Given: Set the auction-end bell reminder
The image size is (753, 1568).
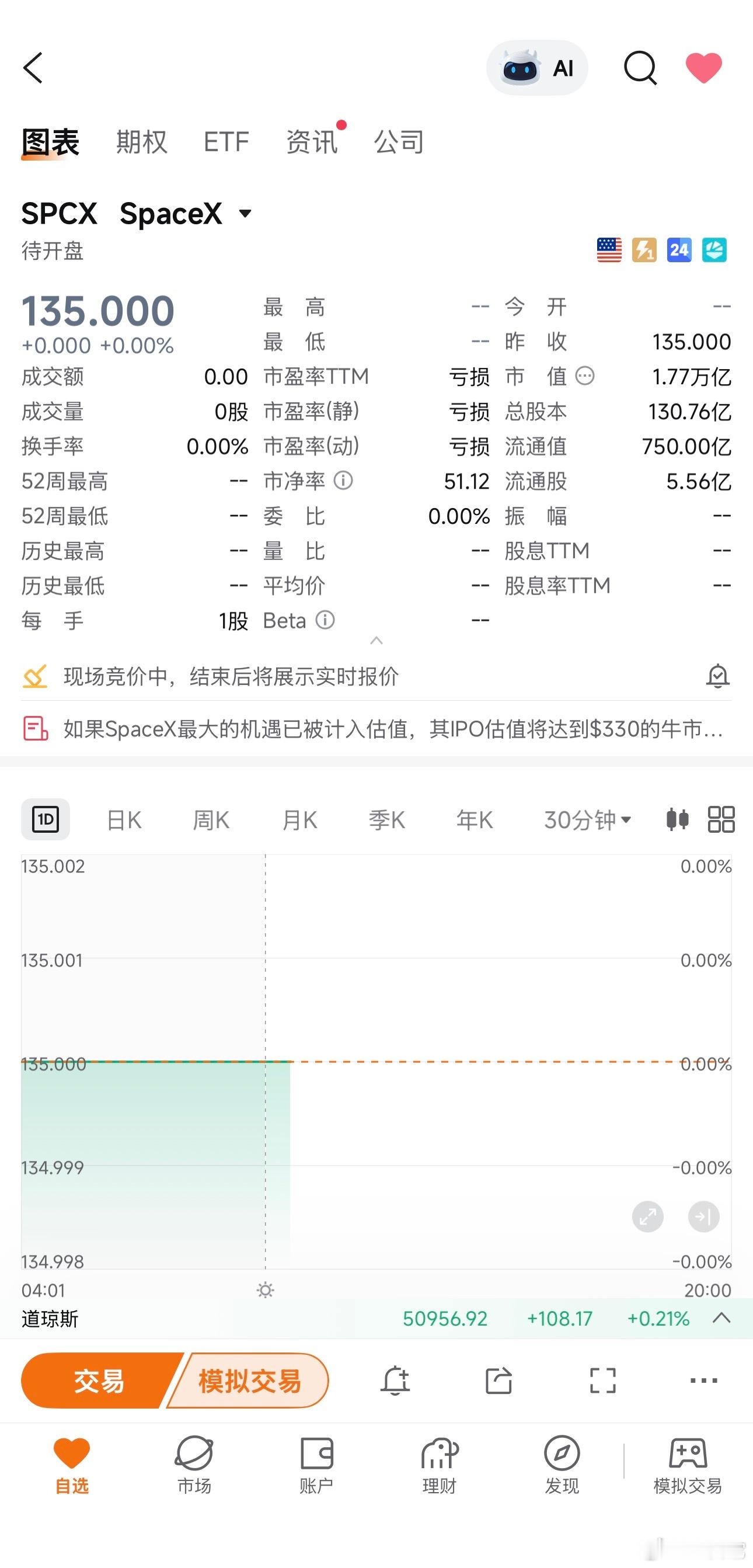Looking at the screenshot, I should [718, 676].
